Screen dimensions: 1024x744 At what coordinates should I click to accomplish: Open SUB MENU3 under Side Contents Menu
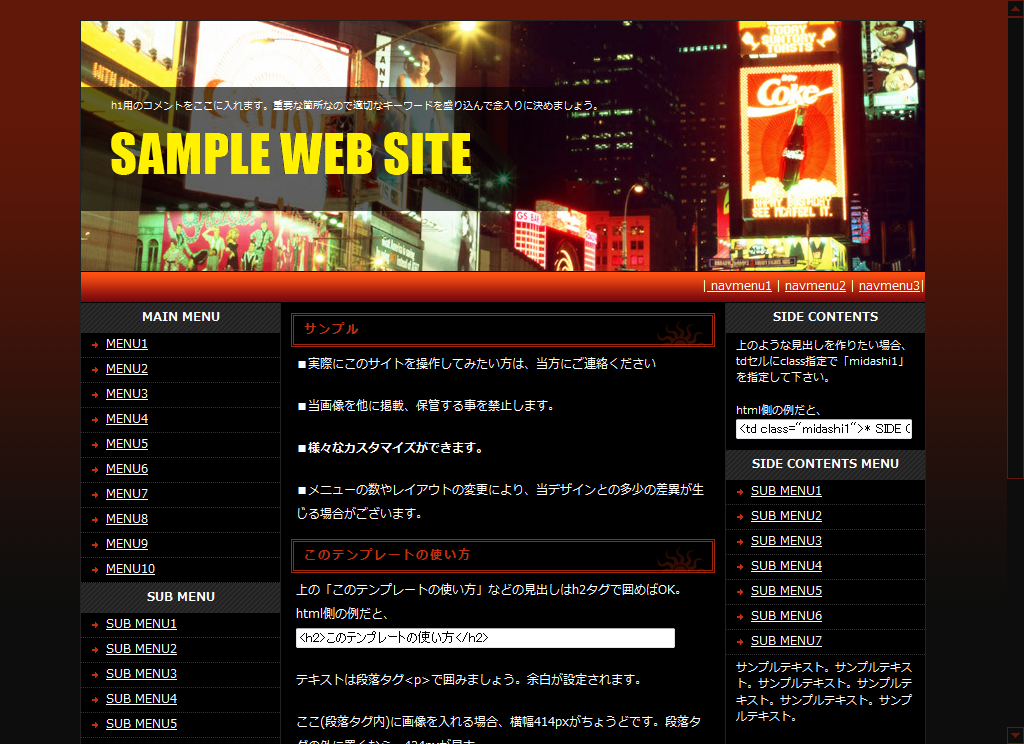tap(786, 541)
